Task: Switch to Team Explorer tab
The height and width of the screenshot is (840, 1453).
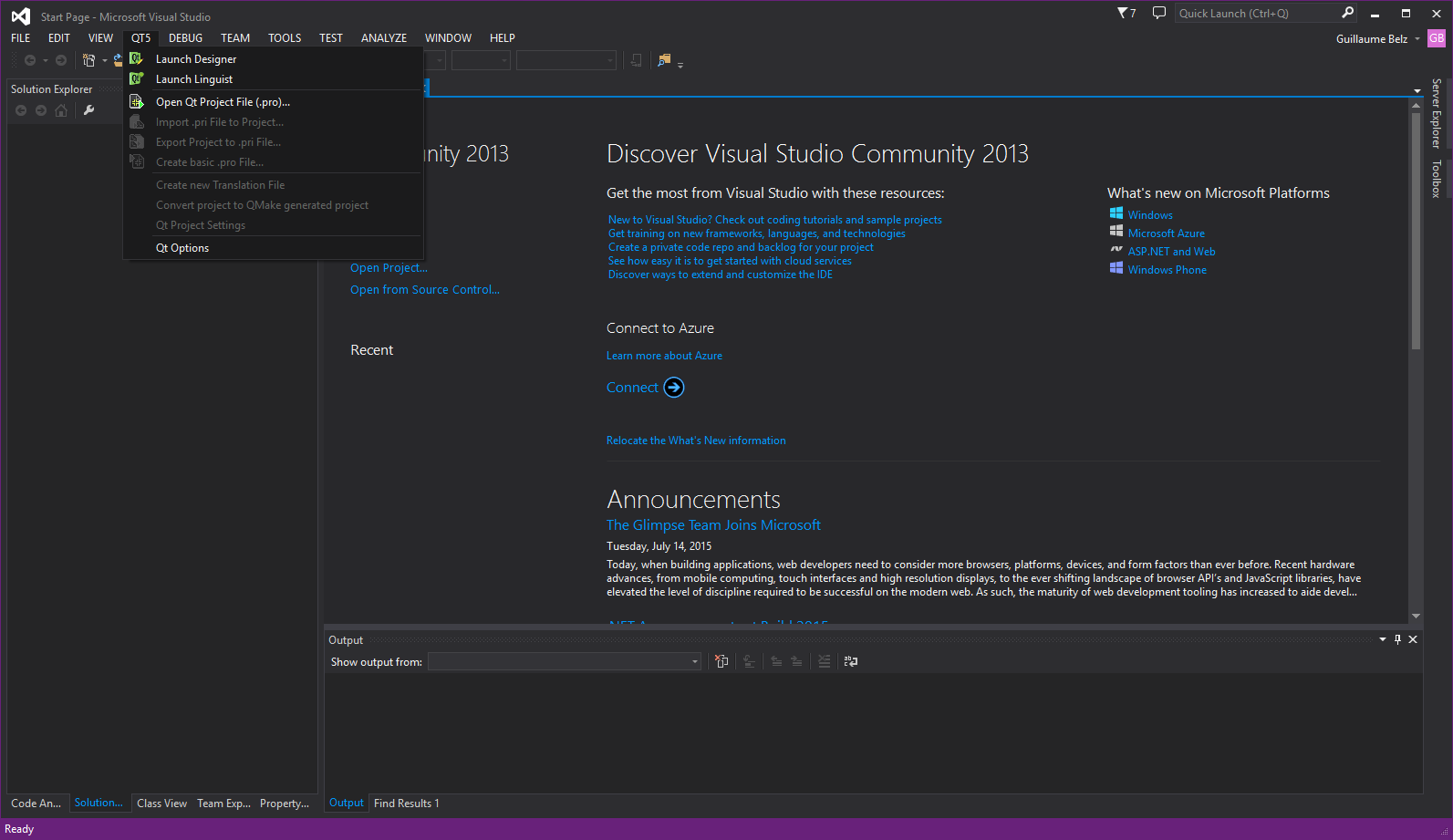Action: [x=223, y=804]
